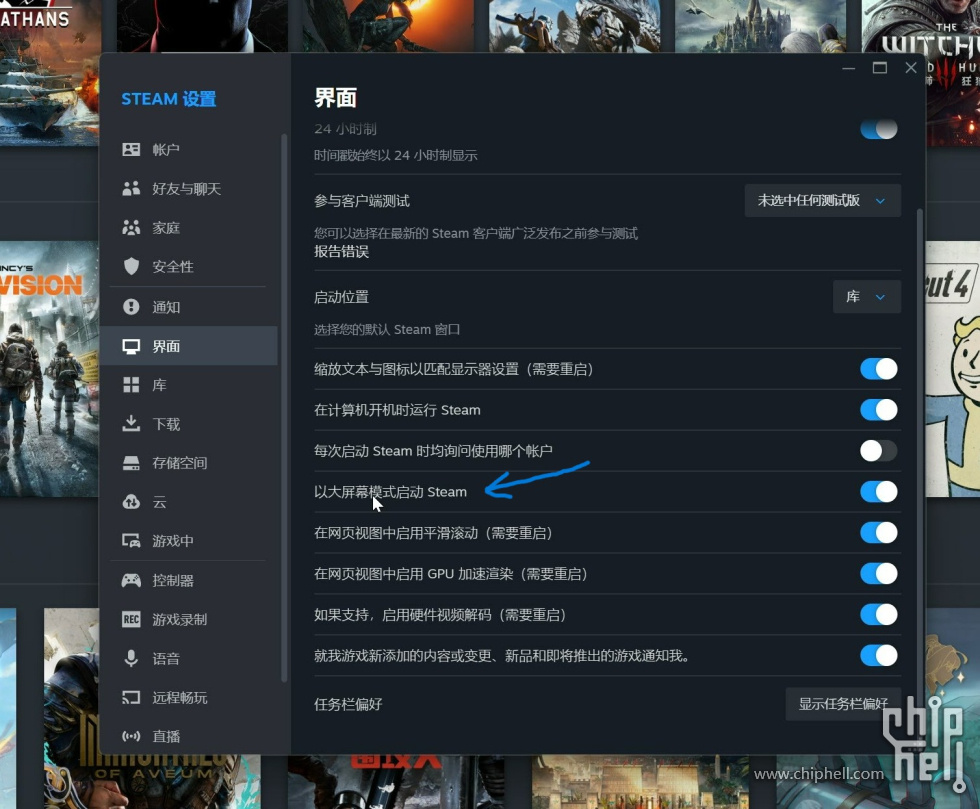Click the 界面 heading text

click(x=336, y=98)
